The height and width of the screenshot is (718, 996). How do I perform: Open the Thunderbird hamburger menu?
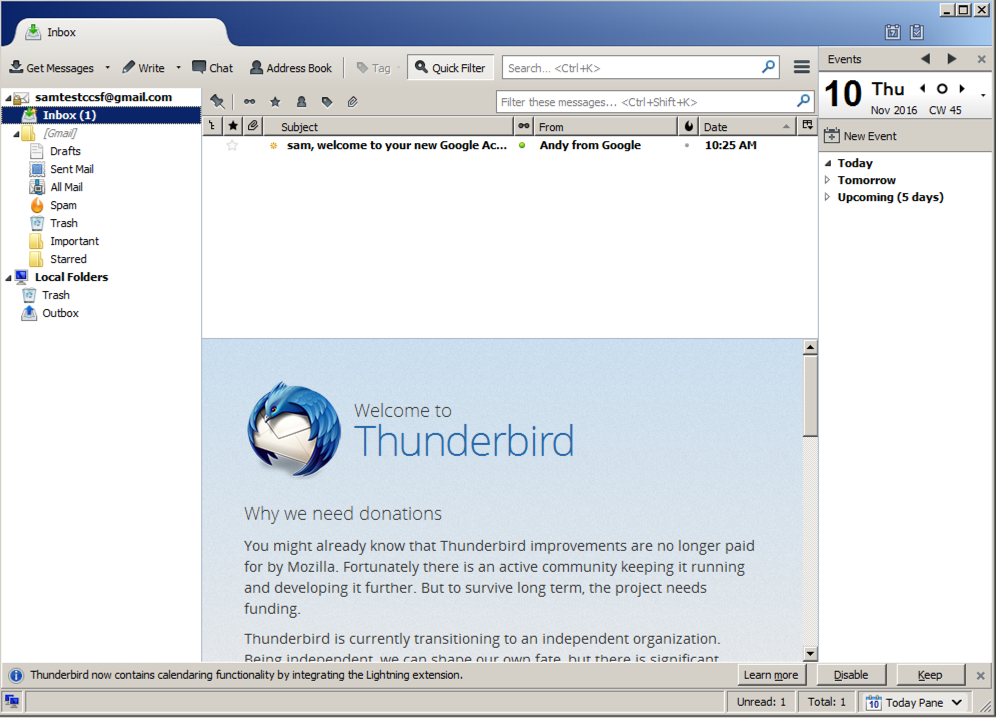(802, 67)
